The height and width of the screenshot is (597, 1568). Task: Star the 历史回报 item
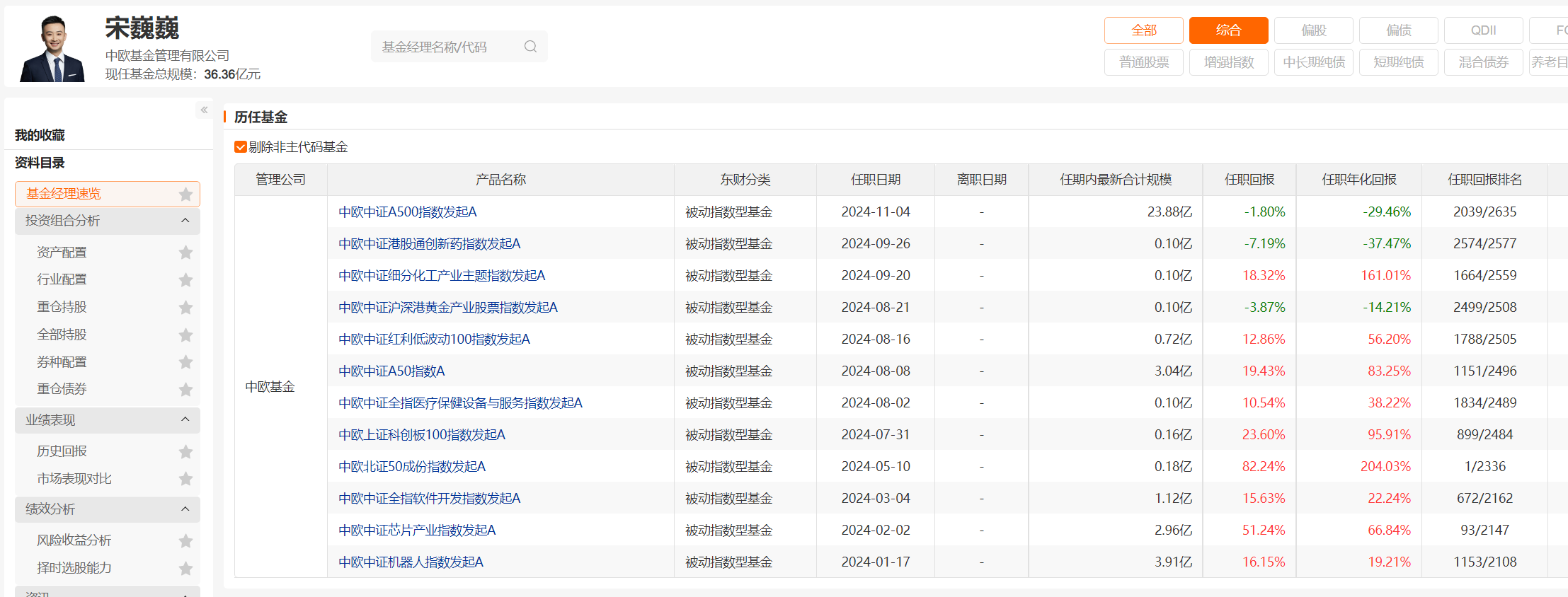pos(185,451)
